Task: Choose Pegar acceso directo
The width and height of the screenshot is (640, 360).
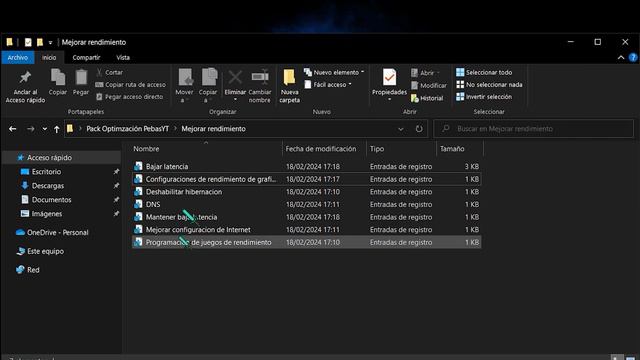Action: point(129,97)
